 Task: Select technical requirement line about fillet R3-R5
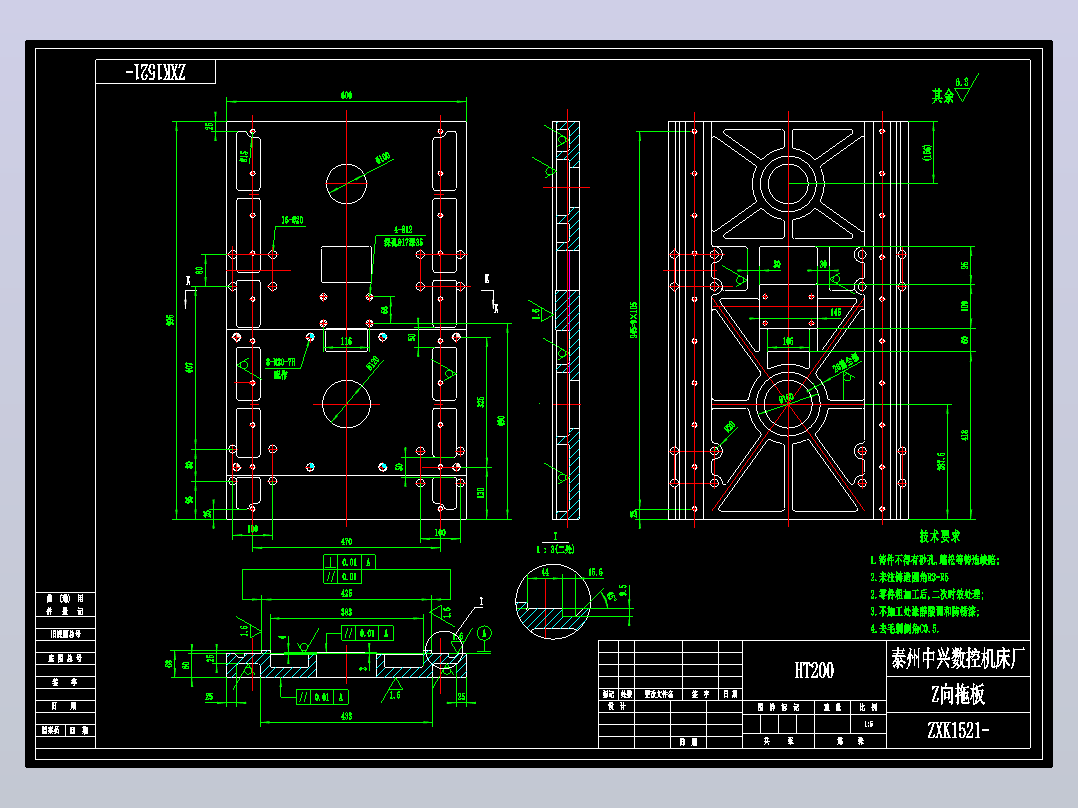[x=910, y=577]
